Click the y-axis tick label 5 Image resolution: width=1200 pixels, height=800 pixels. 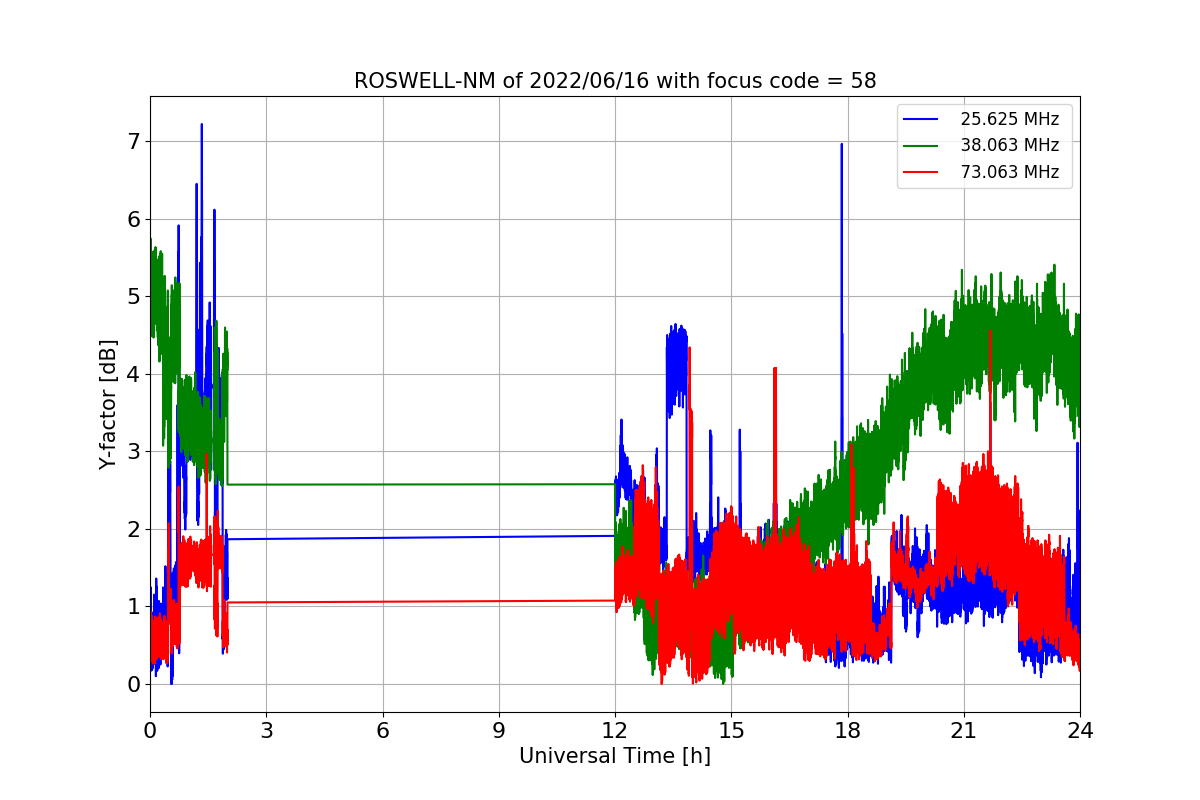point(133,297)
